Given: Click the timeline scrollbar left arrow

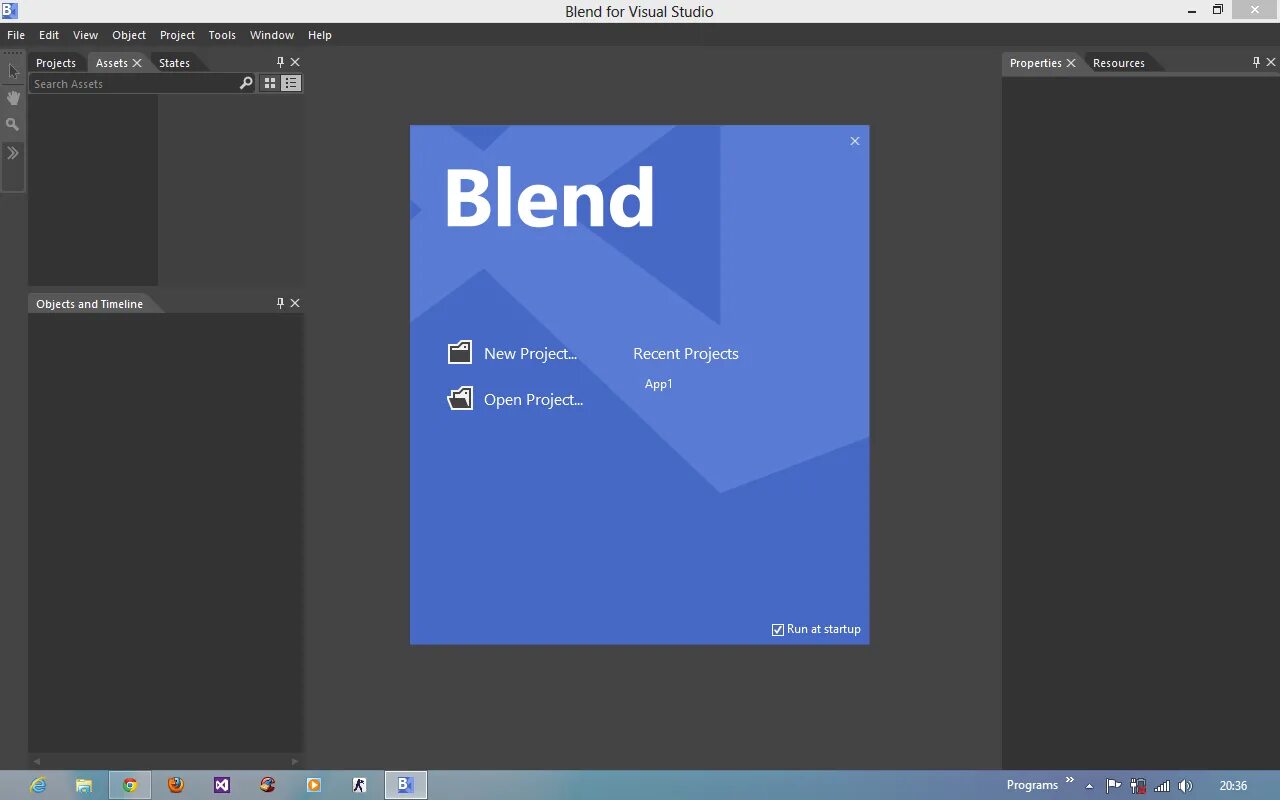Looking at the screenshot, I should coord(37,761).
